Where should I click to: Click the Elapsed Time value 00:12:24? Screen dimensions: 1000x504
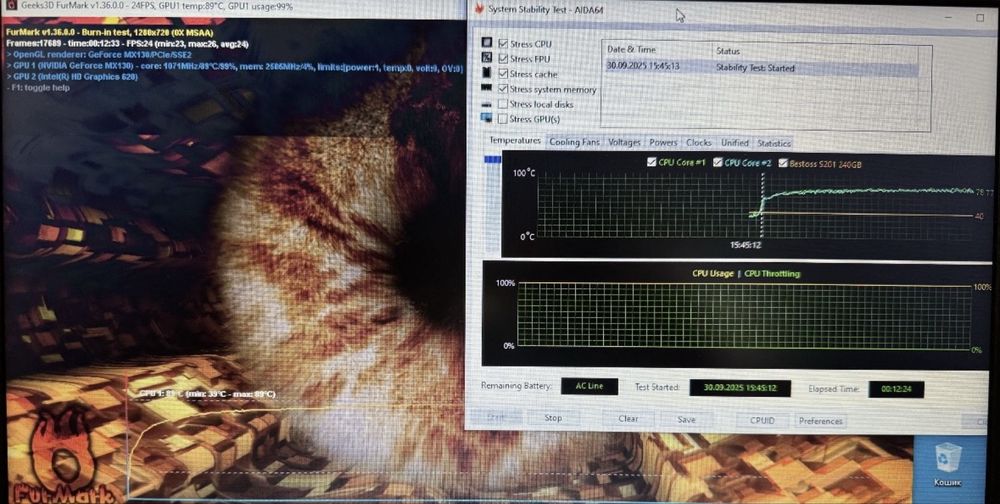(896, 389)
